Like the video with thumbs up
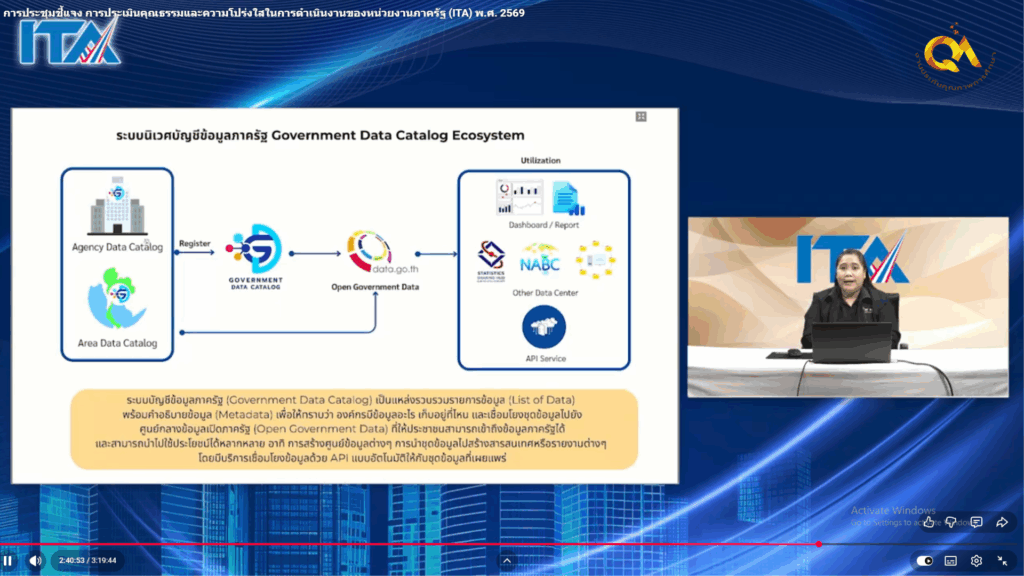This screenshot has width=1024, height=576. coord(929,522)
